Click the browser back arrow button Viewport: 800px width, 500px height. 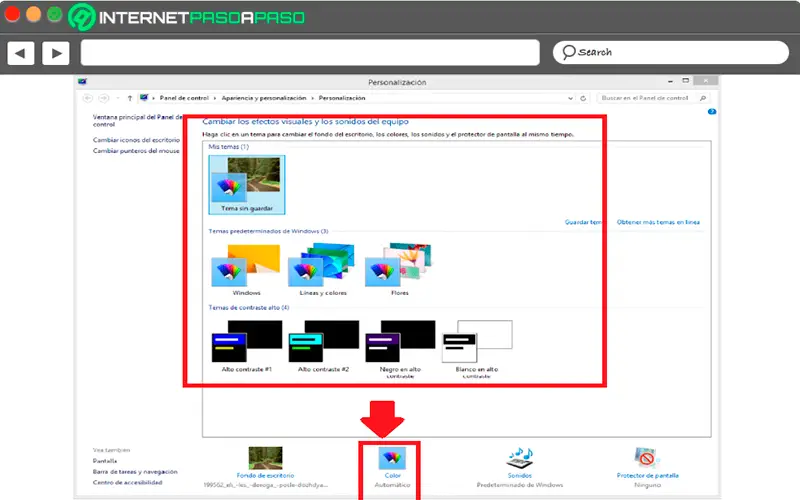click(x=21, y=53)
